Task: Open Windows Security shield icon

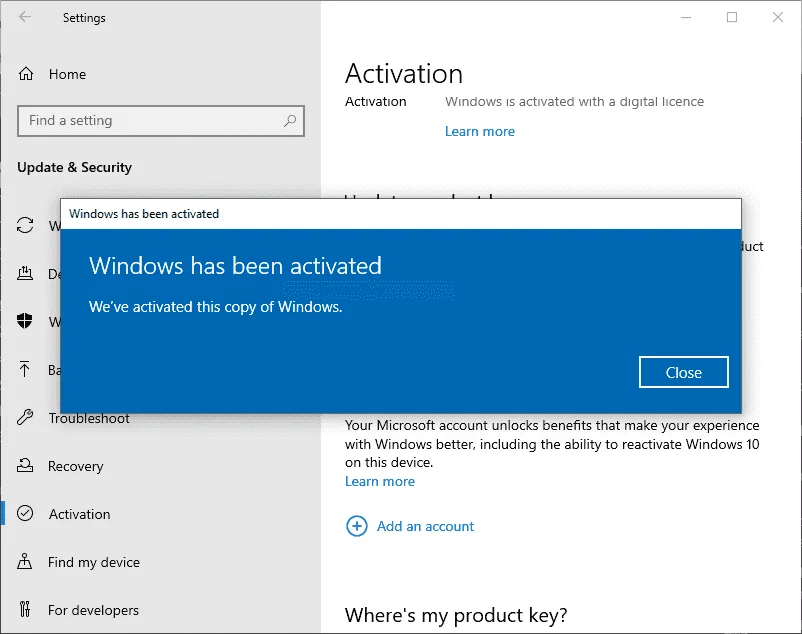Action: pos(25,321)
